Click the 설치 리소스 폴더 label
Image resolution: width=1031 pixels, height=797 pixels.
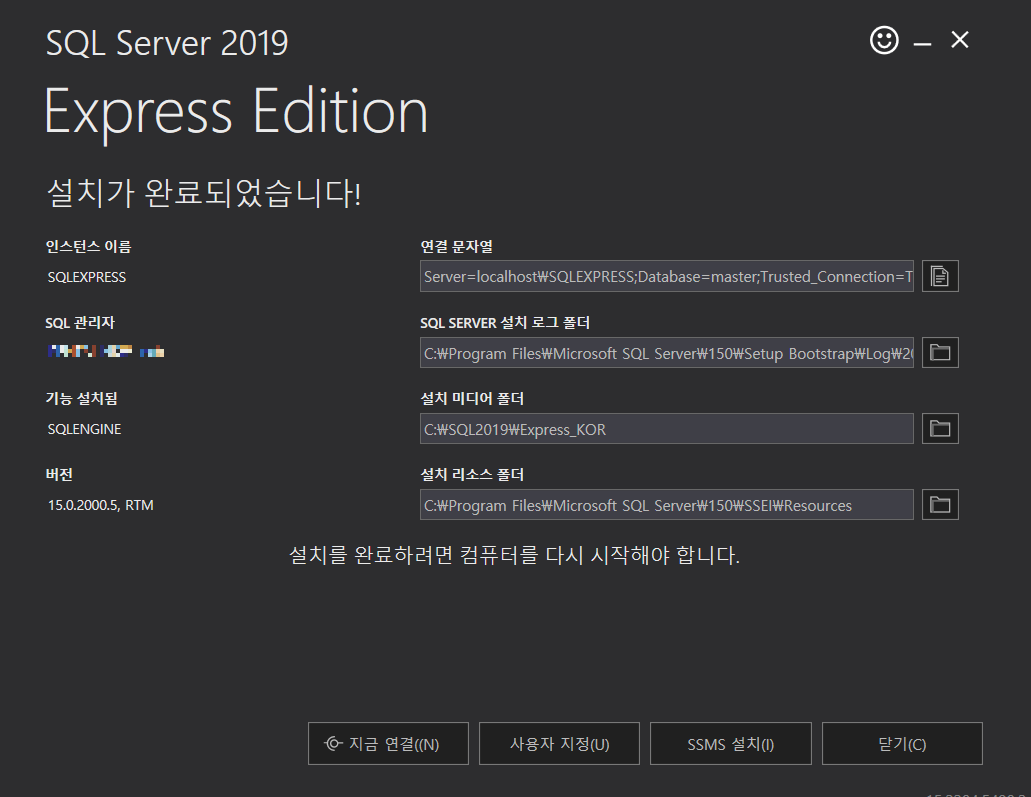point(472,475)
